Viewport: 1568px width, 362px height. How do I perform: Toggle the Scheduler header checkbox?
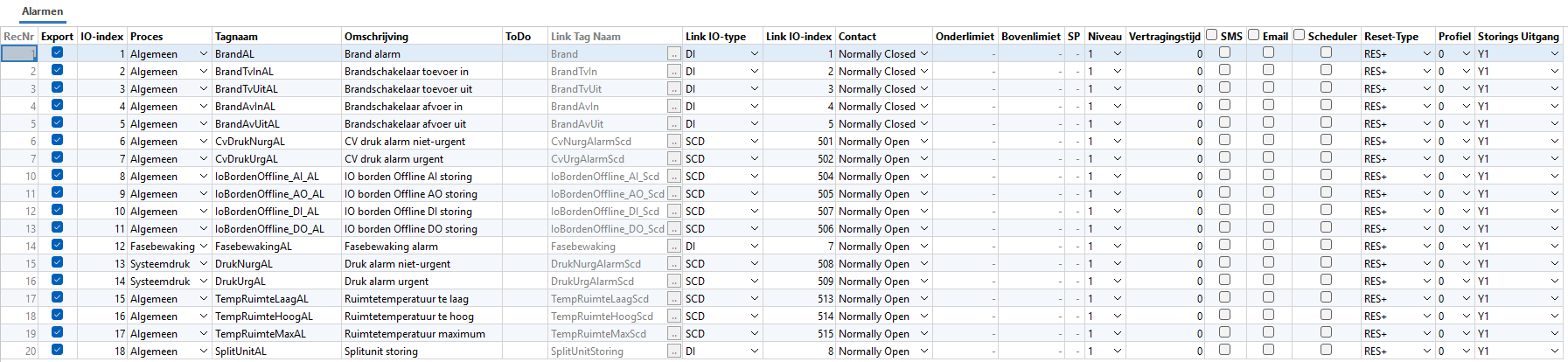pyautogui.click(x=1299, y=35)
